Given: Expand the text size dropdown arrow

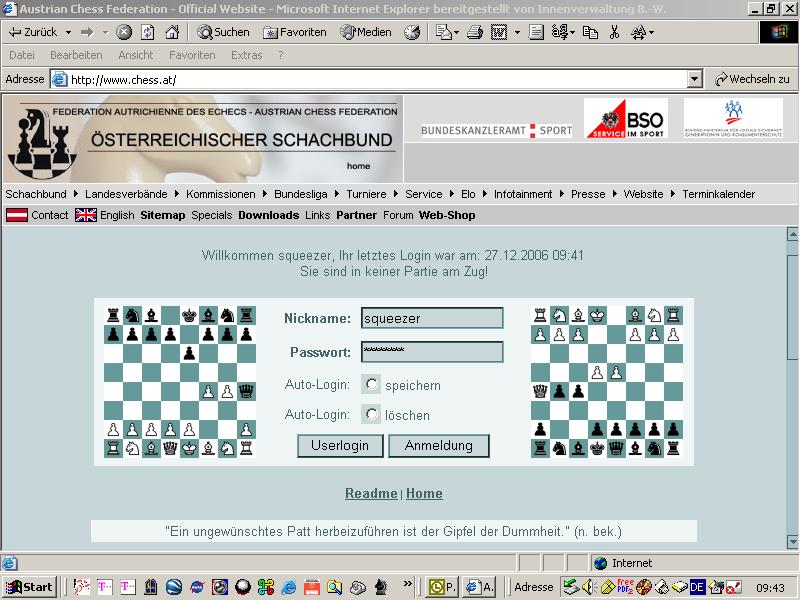Looking at the screenshot, I should click(x=651, y=33).
